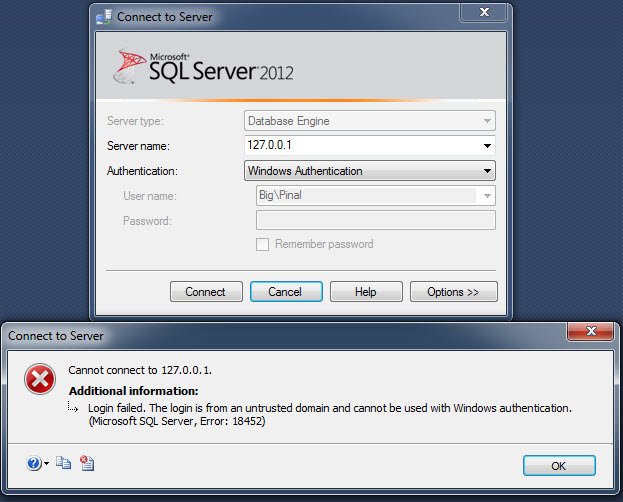Click the 'Server name:' label
The height and width of the screenshot is (502, 623).
pyautogui.click(x=138, y=146)
